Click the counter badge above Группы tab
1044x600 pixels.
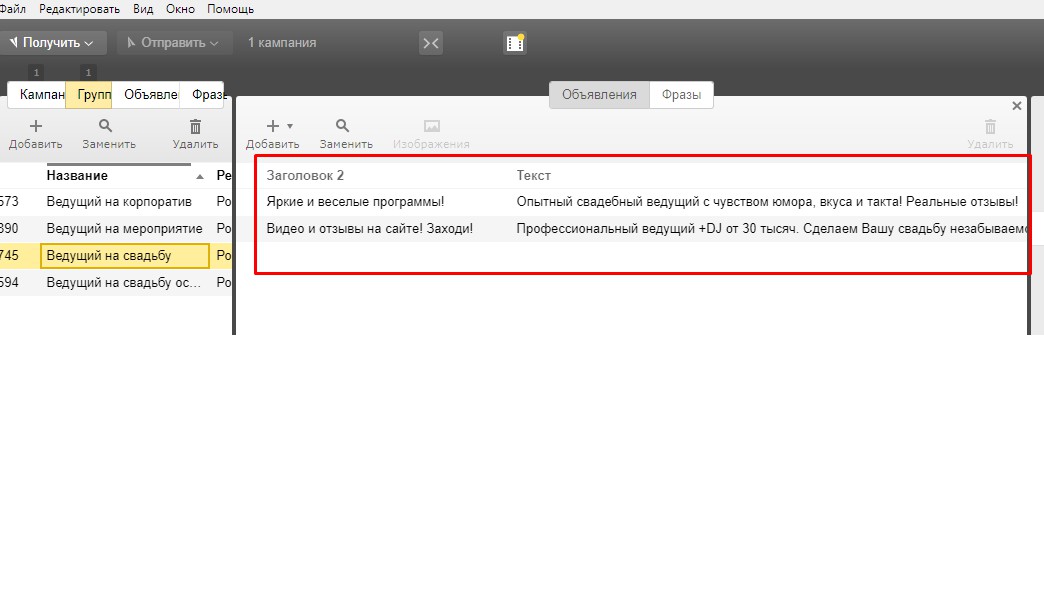pyautogui.click(x=88, y=72)
